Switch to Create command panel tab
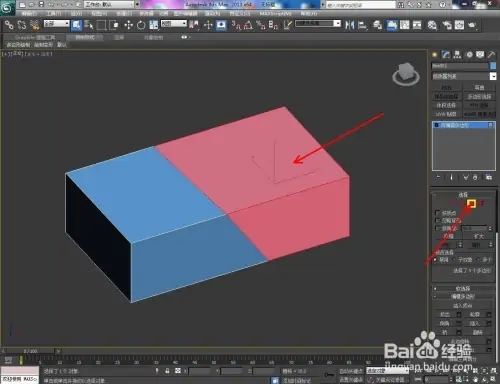Viewport: 500px width, 384px height. point(434,55)
